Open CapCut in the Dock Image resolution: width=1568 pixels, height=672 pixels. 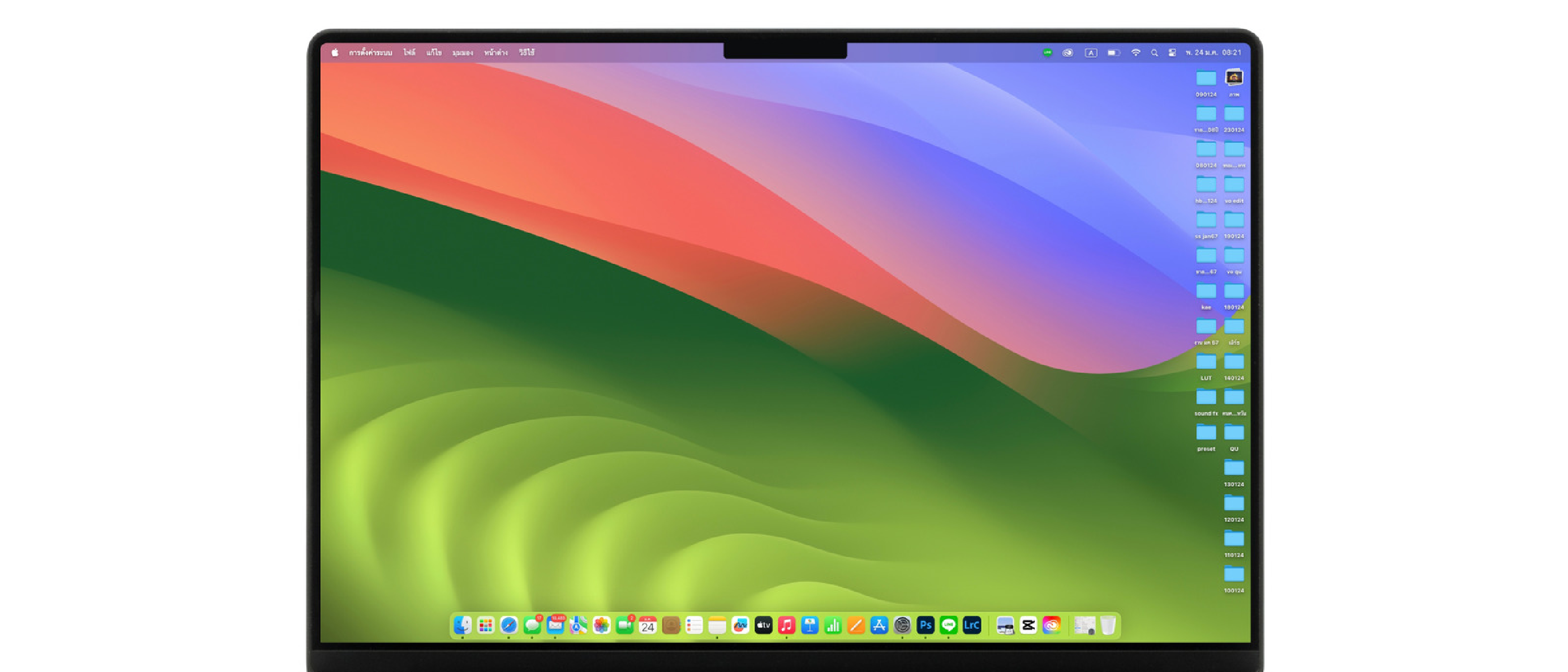[x=1028, y=625]
